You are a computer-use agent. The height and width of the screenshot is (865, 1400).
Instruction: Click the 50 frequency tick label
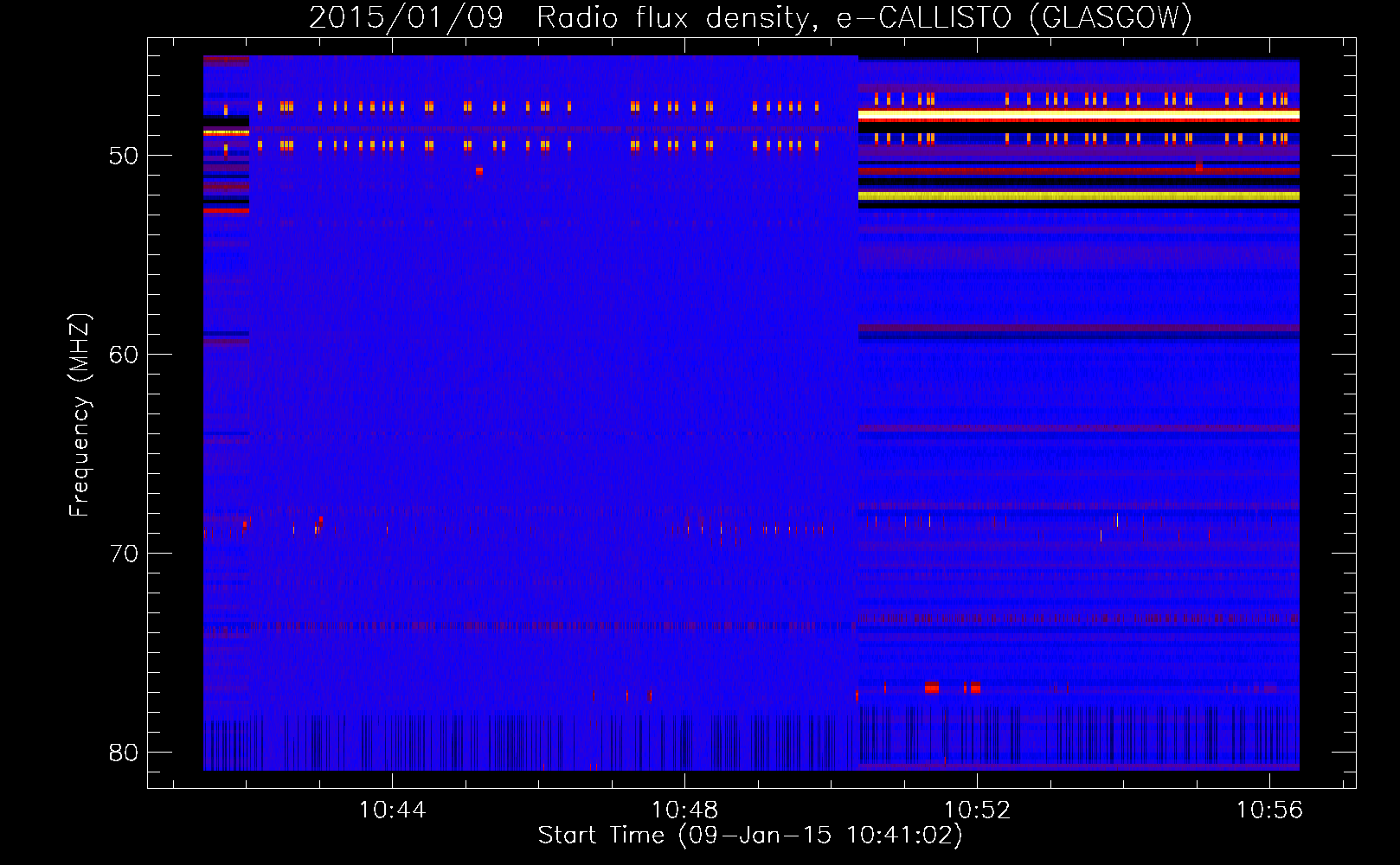pyautogui.click(x=124, y=156)
